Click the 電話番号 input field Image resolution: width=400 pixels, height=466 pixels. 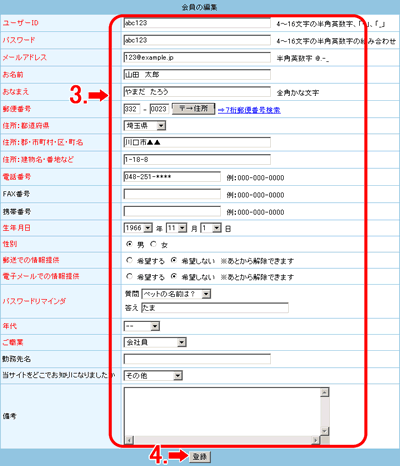click(x=172, y=177)
